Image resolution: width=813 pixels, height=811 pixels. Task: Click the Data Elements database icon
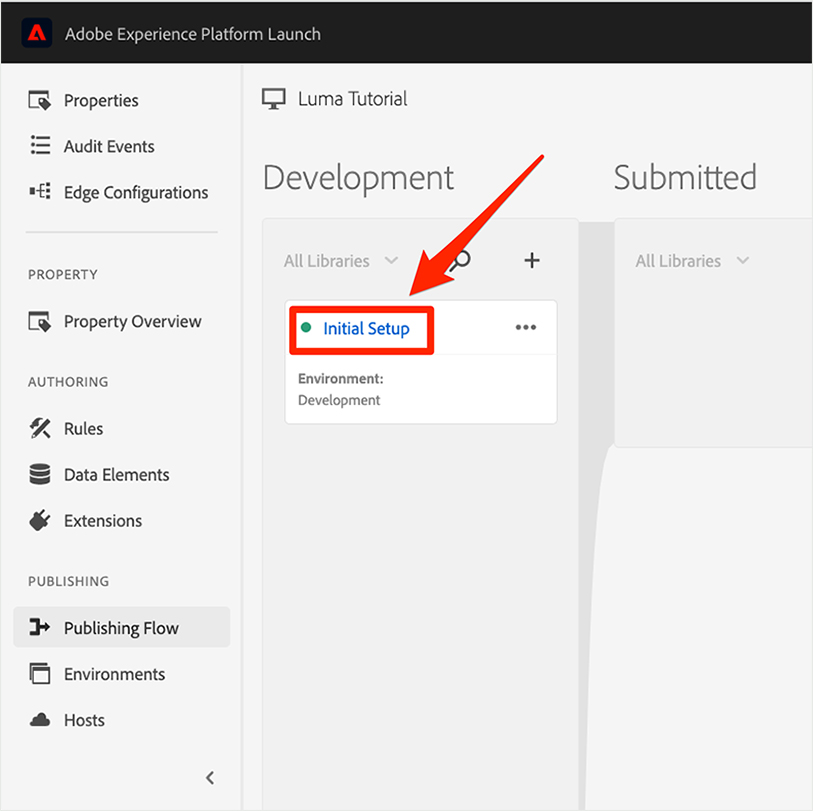(40, 474)
